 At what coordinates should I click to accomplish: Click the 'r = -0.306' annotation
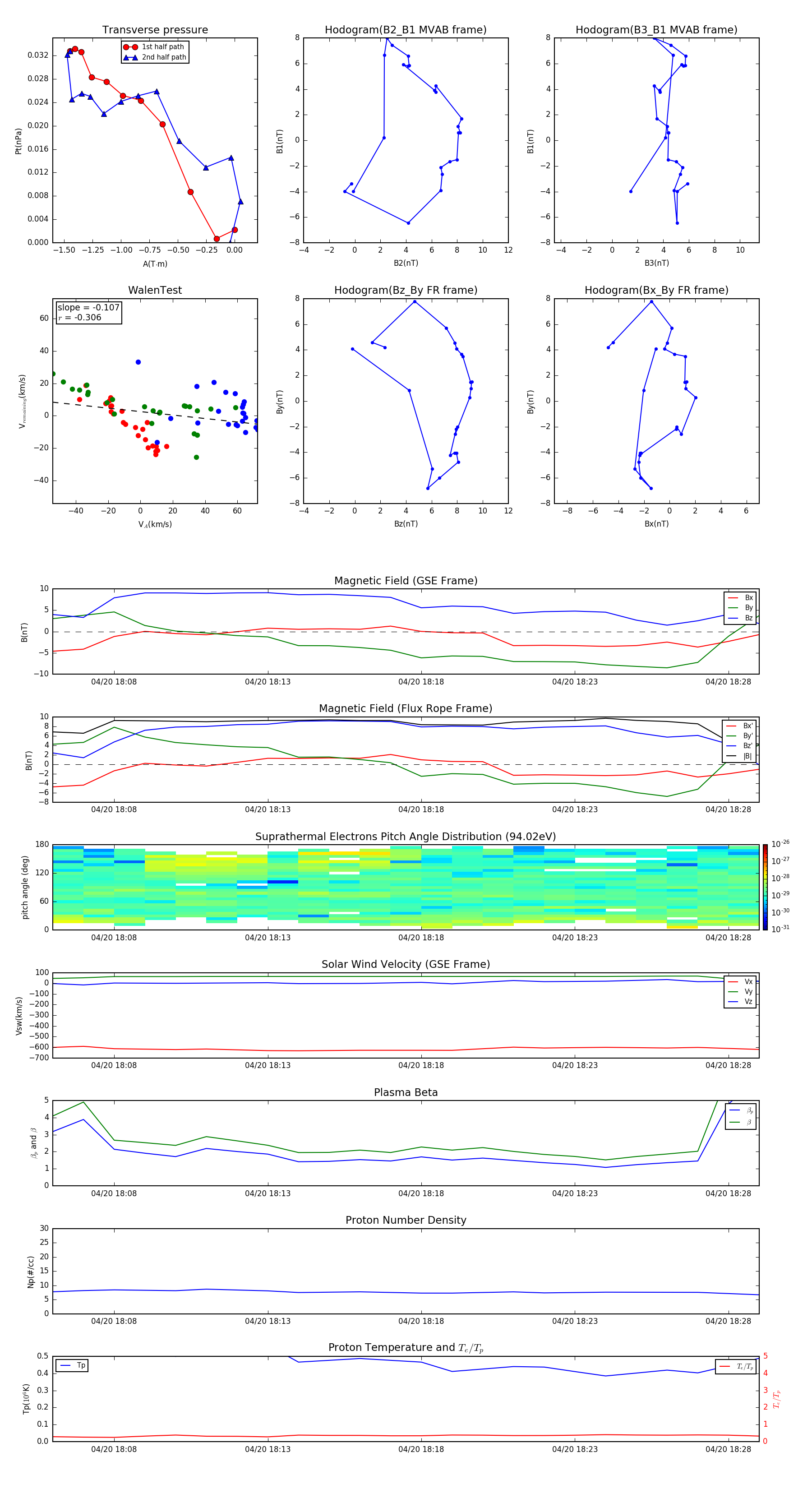tap(80, 317)
